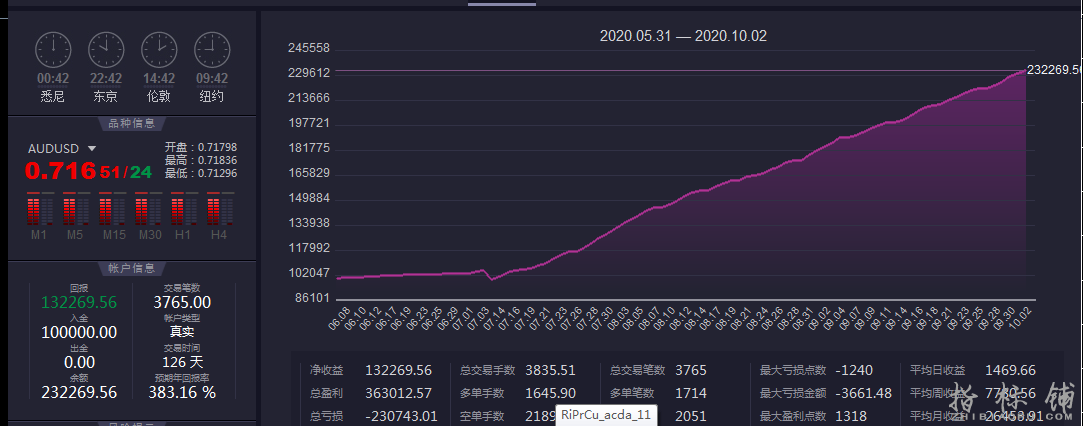The height and width of the screenshot is (426, 1083).
Task: Click the 出金 value 0.00
Action: [x=79, y=362]
